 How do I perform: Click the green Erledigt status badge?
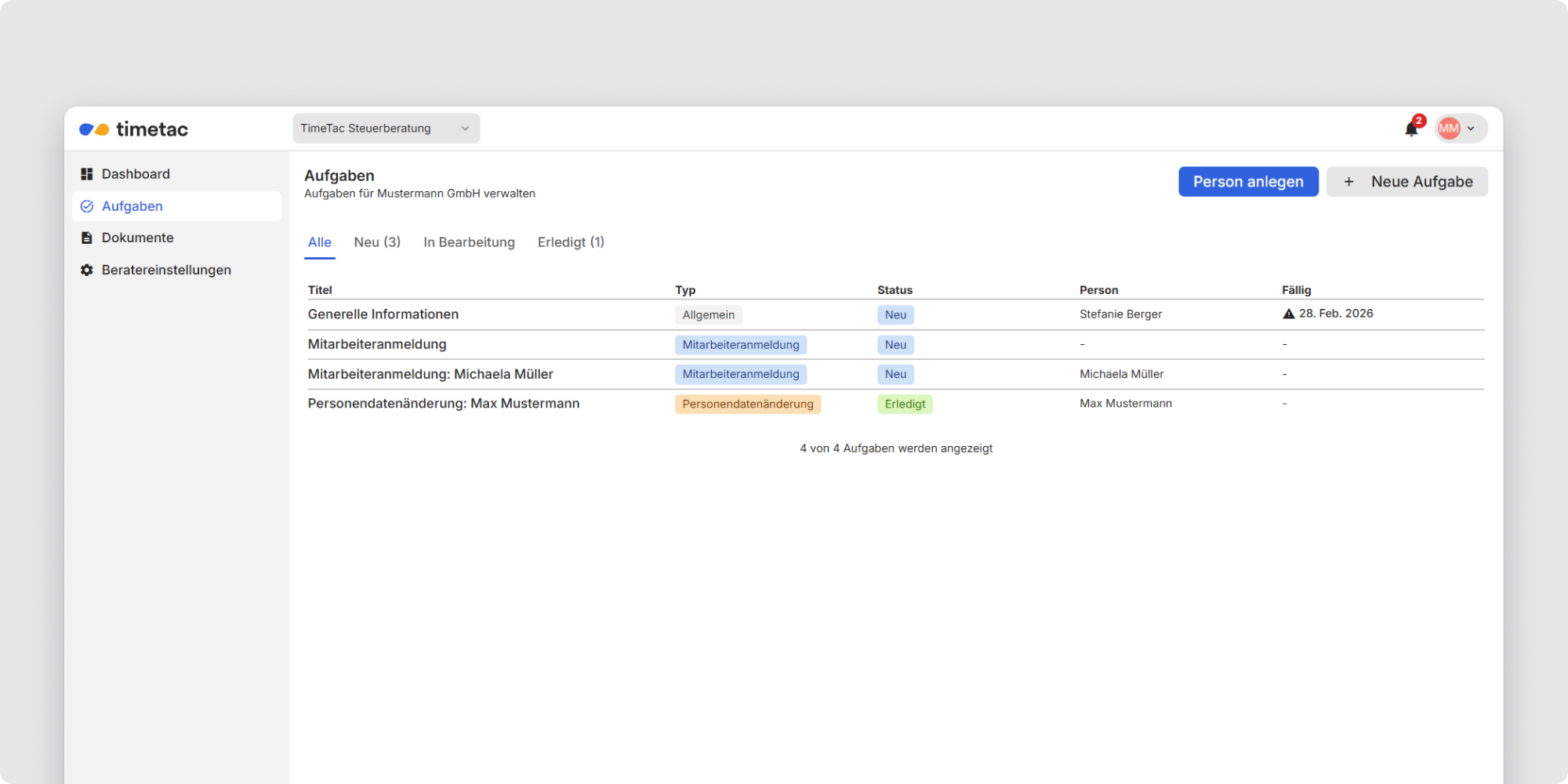[905, 404]
